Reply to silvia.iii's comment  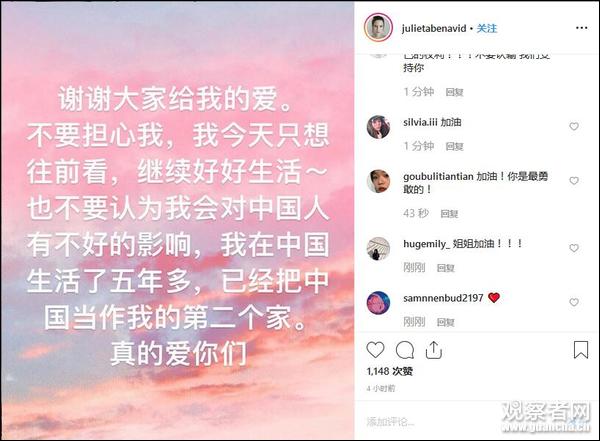(455, 147)
